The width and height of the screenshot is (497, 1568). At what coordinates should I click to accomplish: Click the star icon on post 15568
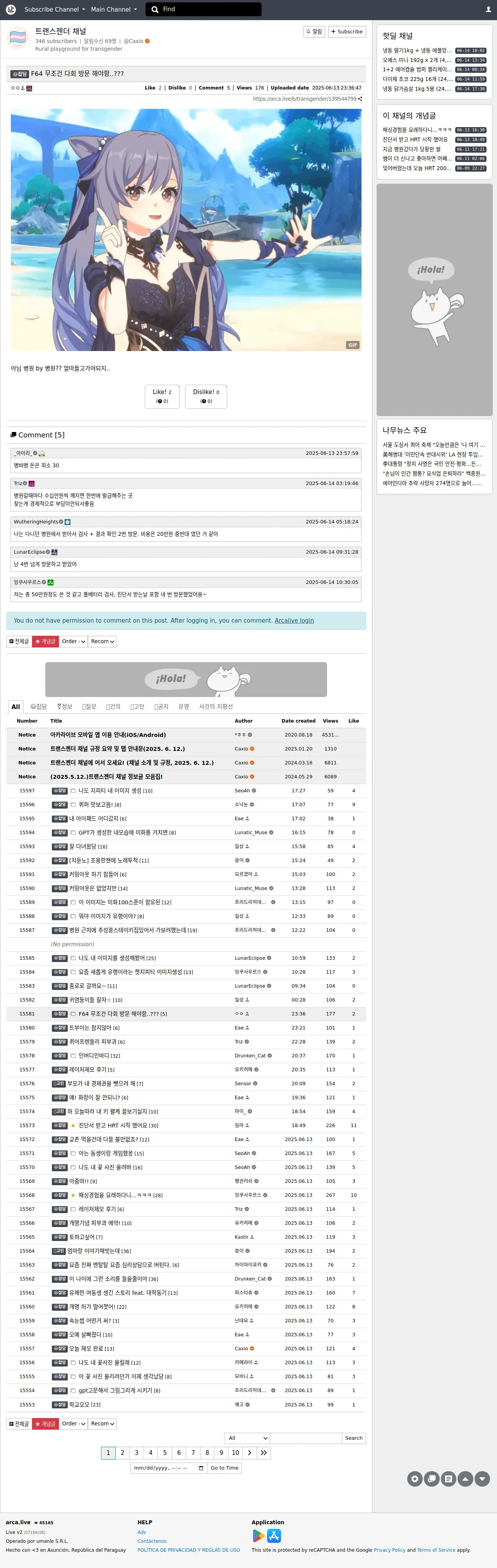tap(73, 1195)
